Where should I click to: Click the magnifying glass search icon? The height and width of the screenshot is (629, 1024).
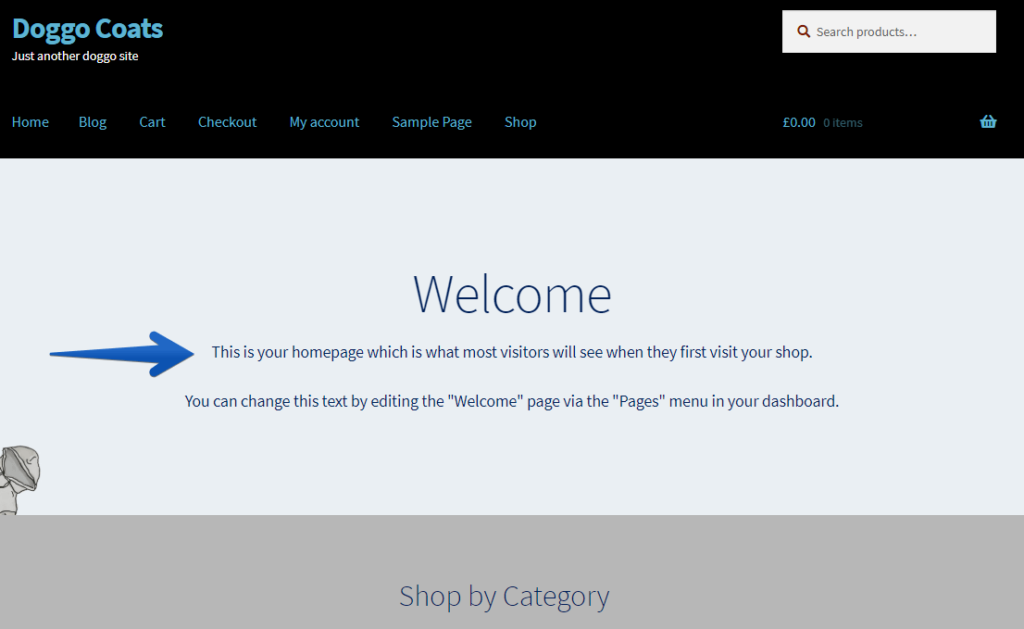[803, 31]
